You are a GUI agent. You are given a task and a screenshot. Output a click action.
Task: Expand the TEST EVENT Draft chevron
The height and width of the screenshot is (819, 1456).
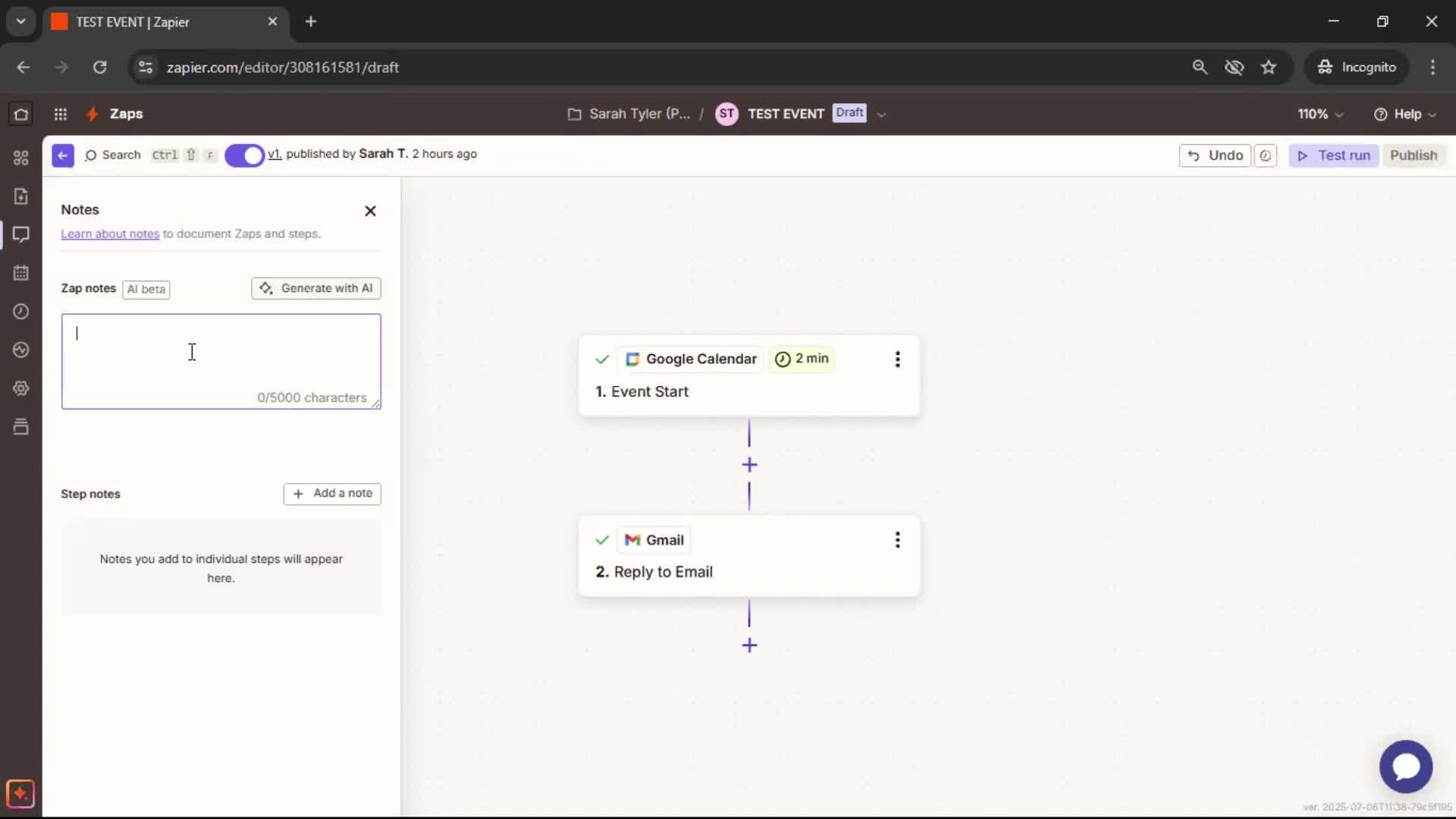coord(881,115)
